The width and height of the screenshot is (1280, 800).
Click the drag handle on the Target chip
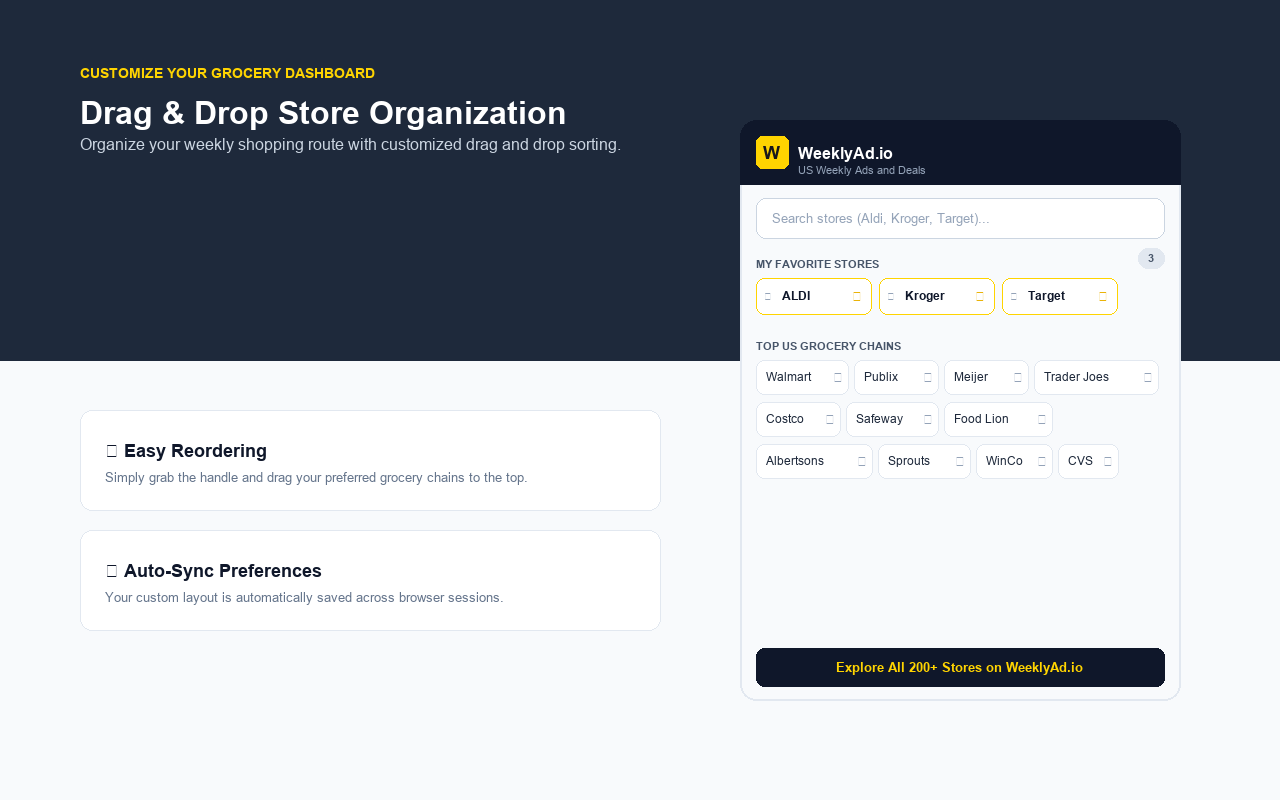1014,297
